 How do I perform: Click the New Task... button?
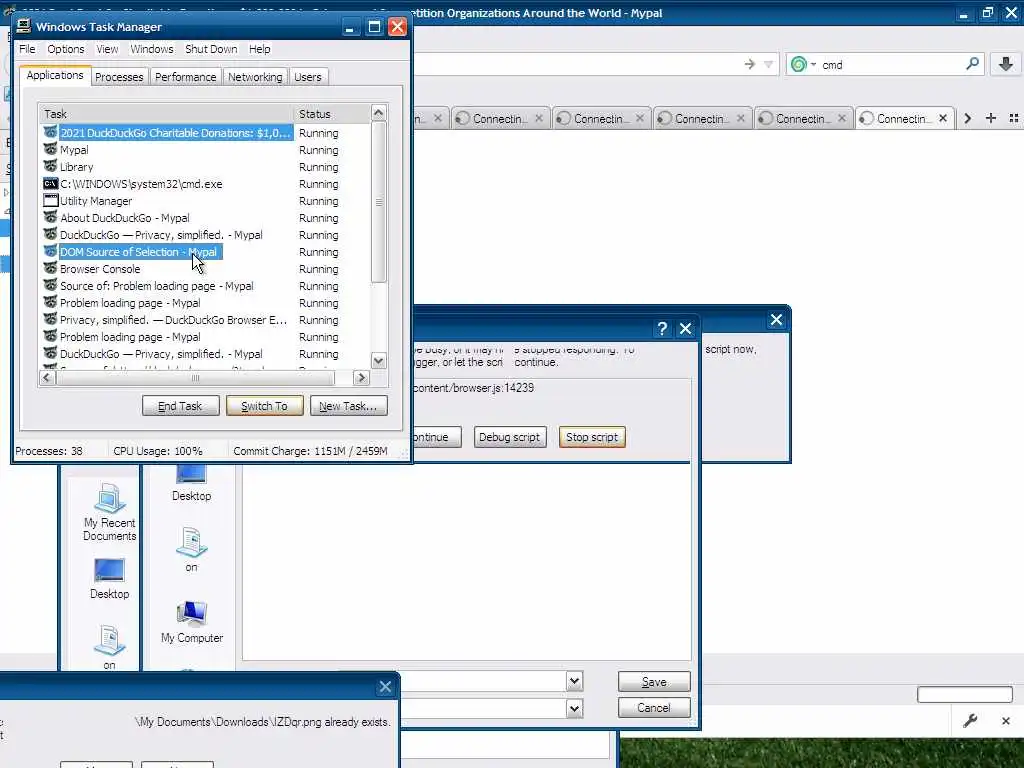pos(348,406)
